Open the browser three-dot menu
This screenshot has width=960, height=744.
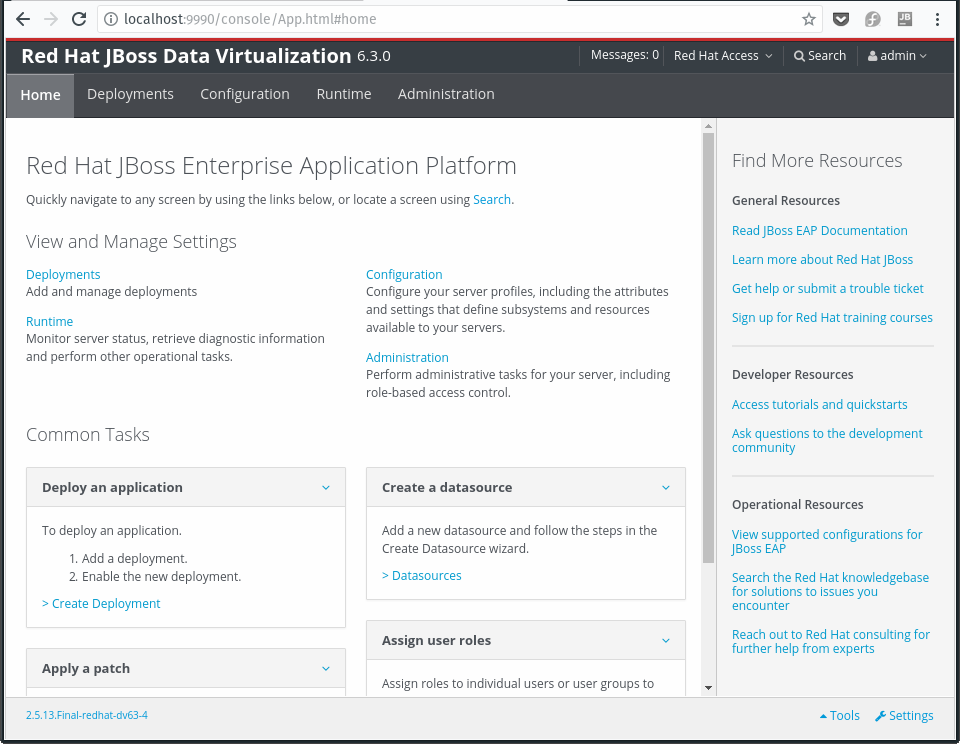tap(937, 19)
